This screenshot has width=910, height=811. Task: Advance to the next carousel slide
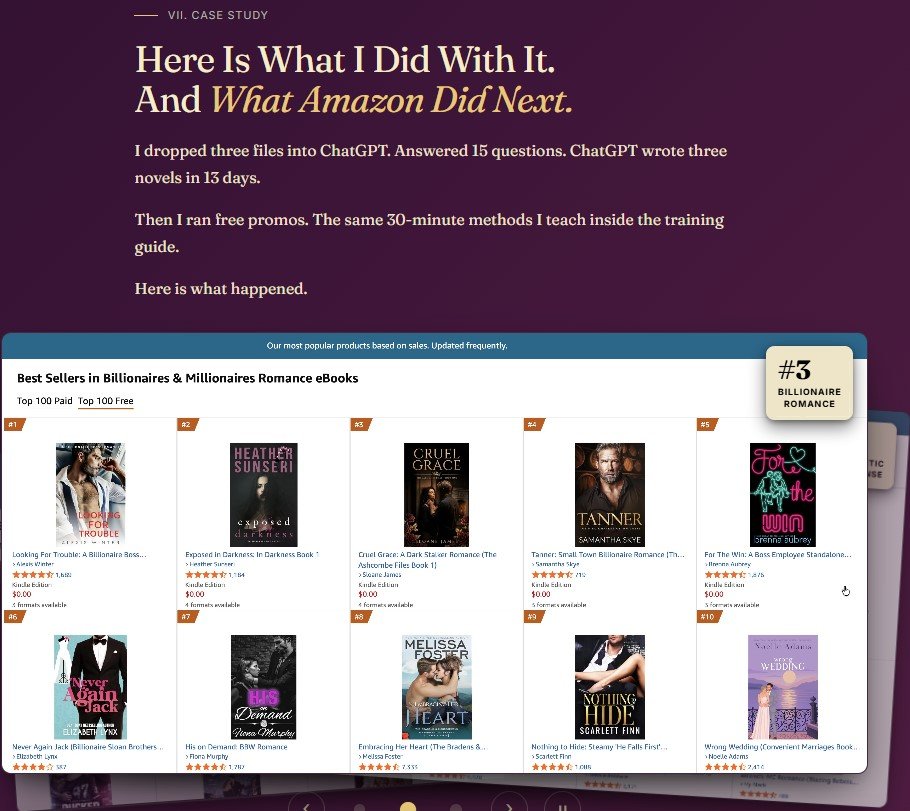pos(509,806)
